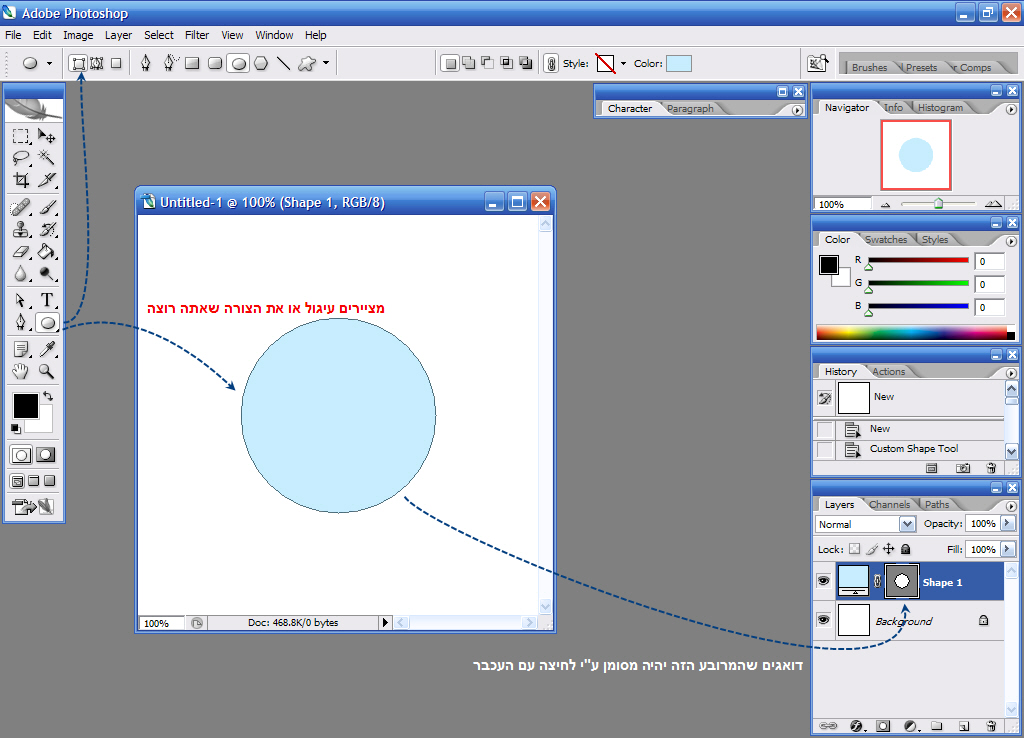
Task: Select the Type tool in toolbox
Action: (47, 299)
